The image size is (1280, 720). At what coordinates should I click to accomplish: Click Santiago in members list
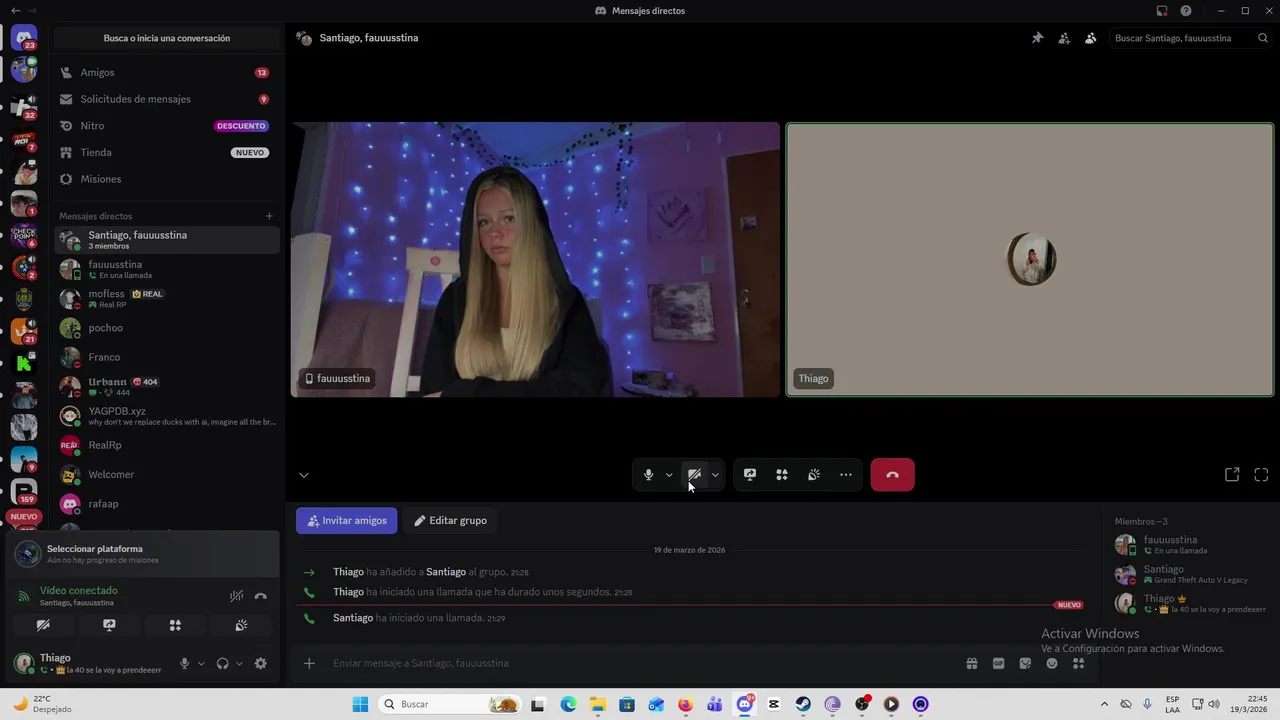pyautogui.click(x=1190, y=574)
